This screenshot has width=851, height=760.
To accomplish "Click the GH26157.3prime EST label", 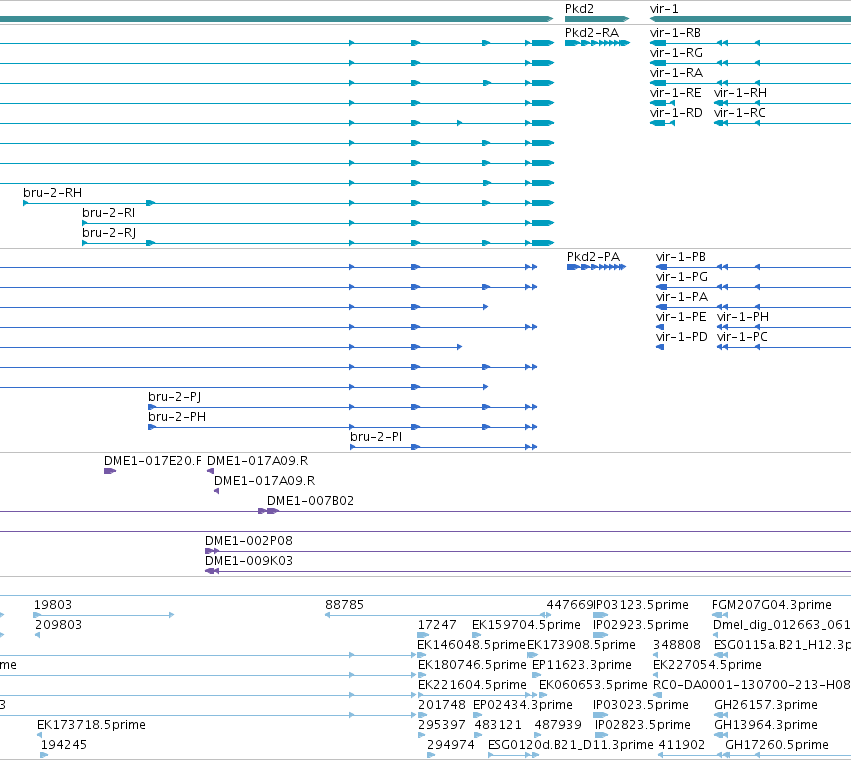I will tap(766, 706).
